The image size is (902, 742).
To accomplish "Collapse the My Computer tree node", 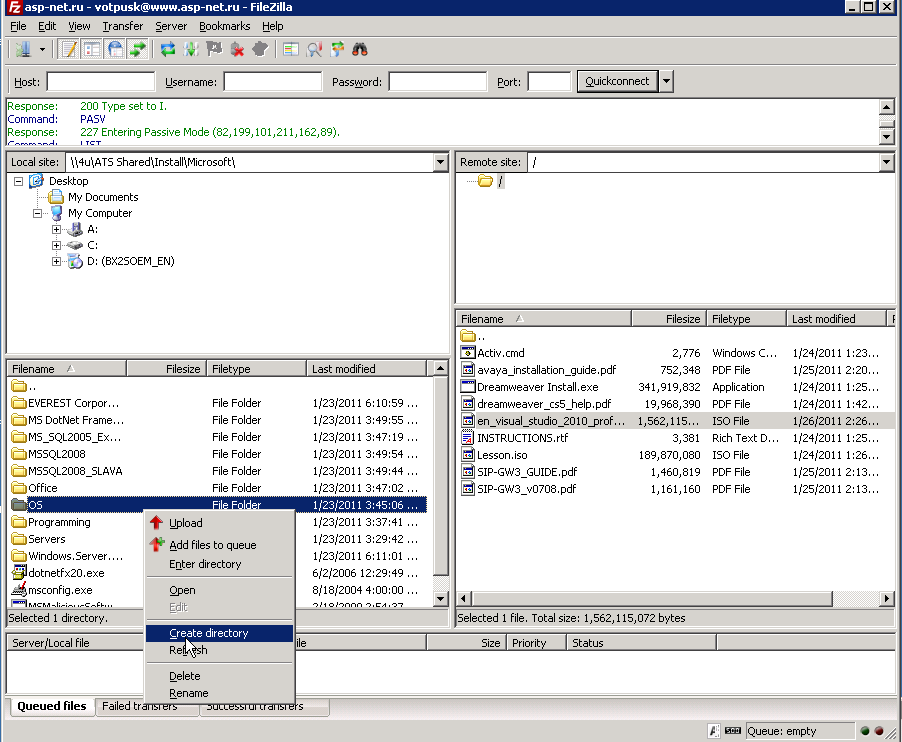I will pos(37,213).
